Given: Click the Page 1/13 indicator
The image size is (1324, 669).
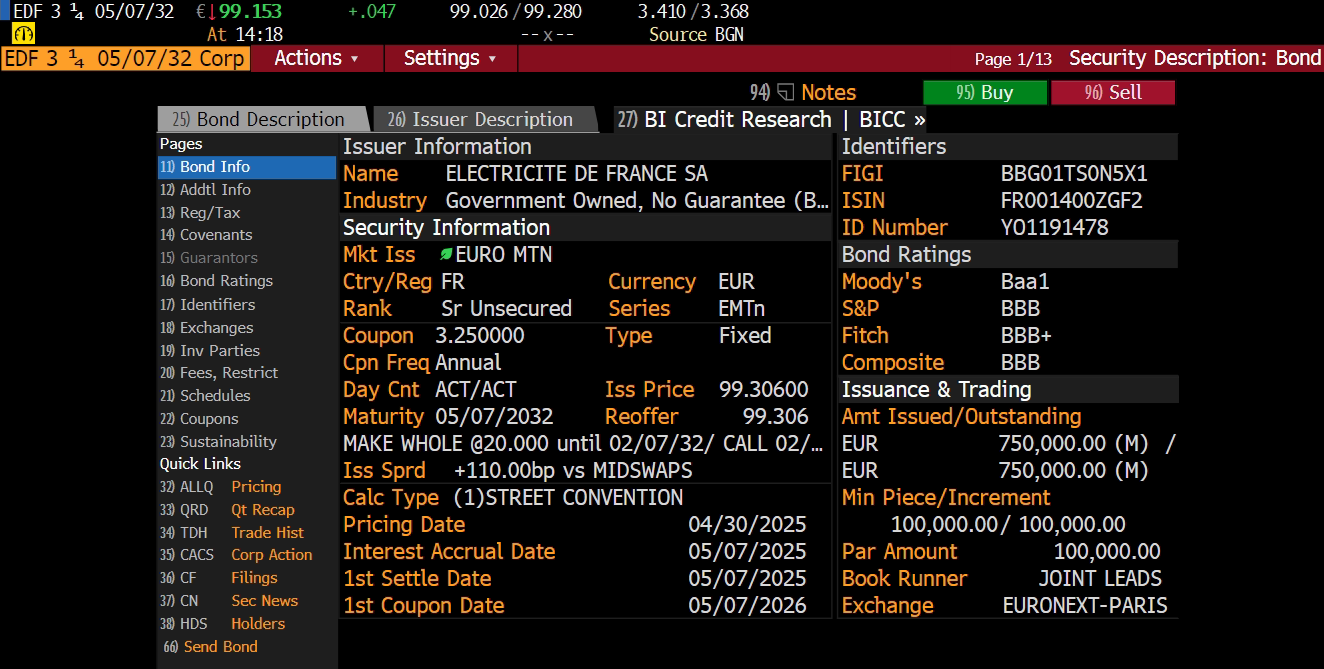Looking at the screenshot, I should coord(1013,59).
